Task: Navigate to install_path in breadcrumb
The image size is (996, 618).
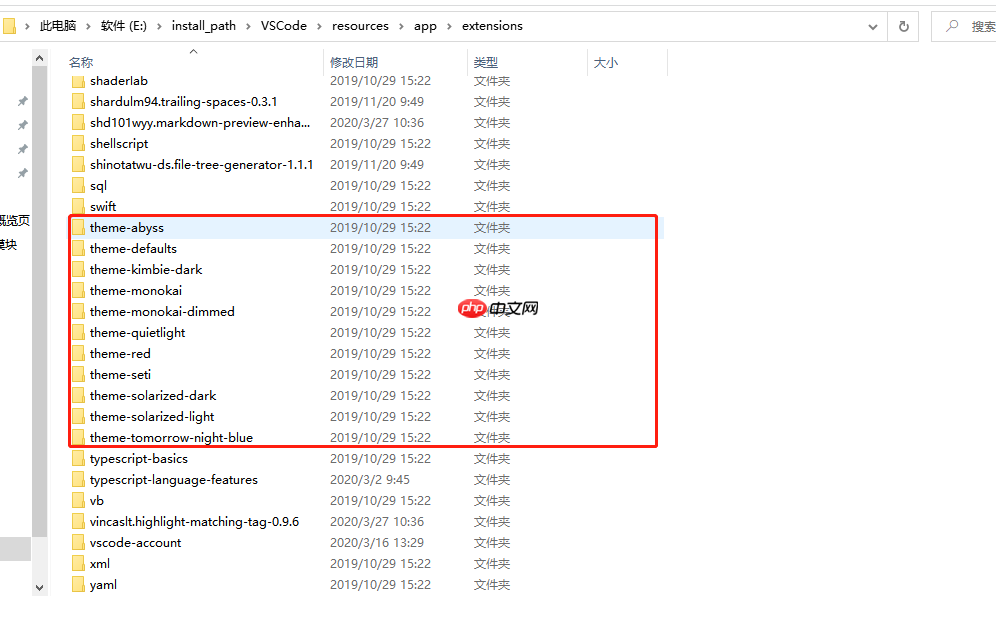Action: (x=203, y=26)
